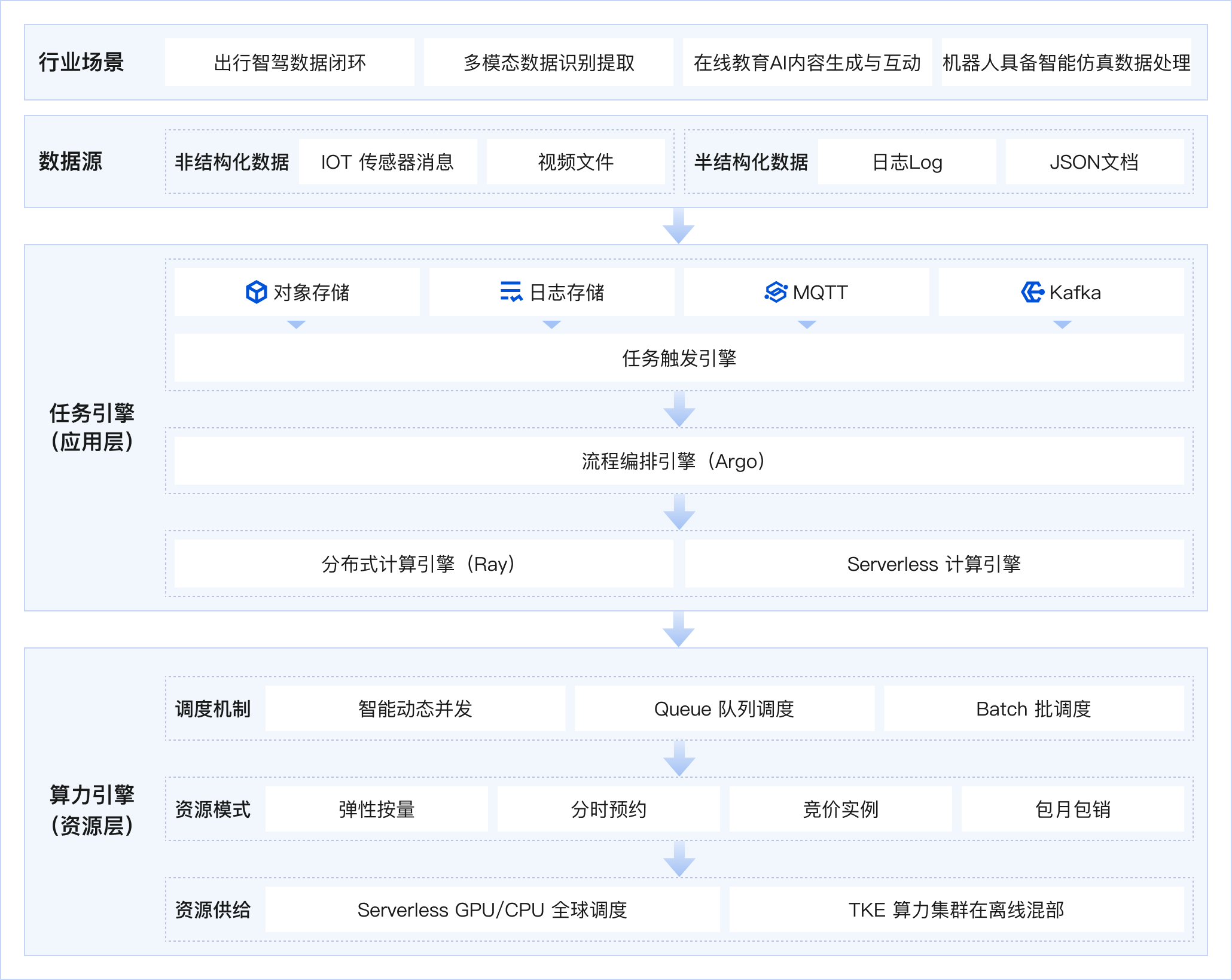Viewport: 1232px width, 980px height.
Task: Click small arrow below 日志存储
Action: (x=551, y=324)
